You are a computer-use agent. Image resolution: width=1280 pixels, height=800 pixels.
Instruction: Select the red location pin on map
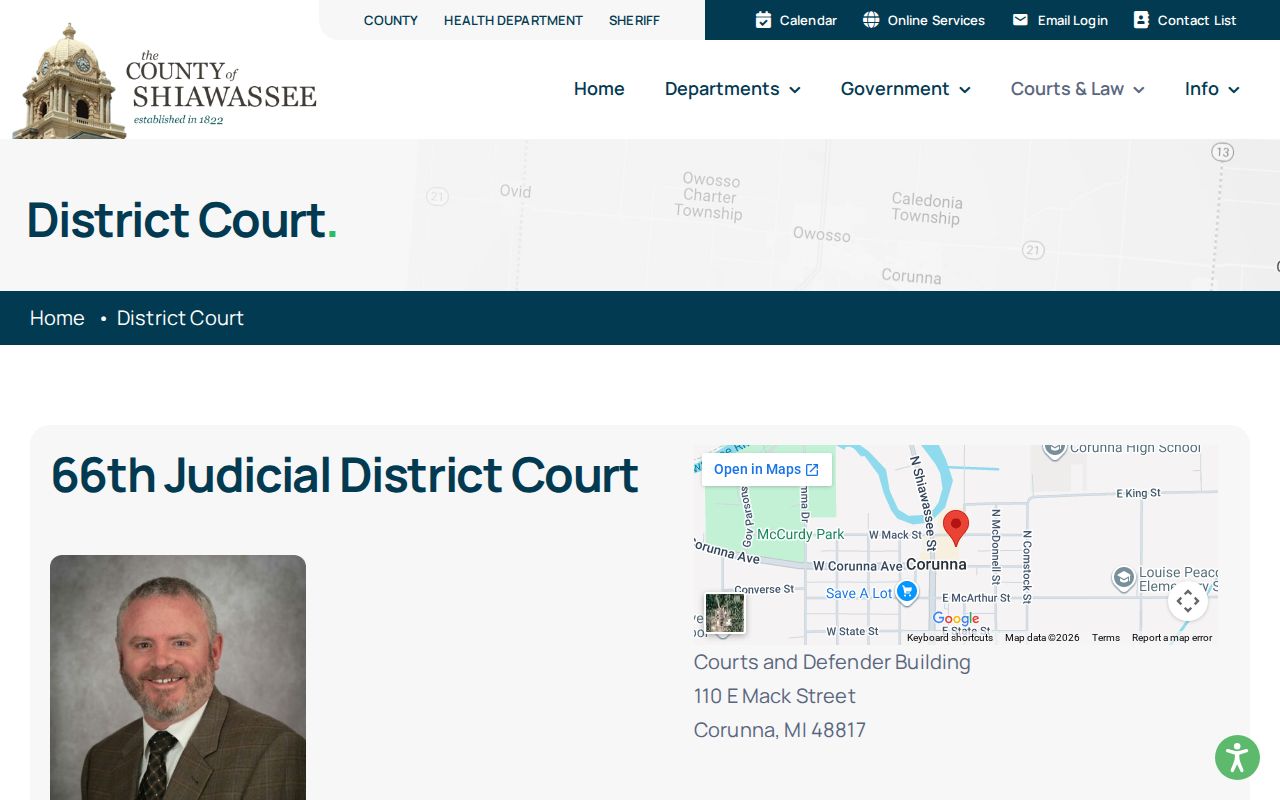click(956, 527)
